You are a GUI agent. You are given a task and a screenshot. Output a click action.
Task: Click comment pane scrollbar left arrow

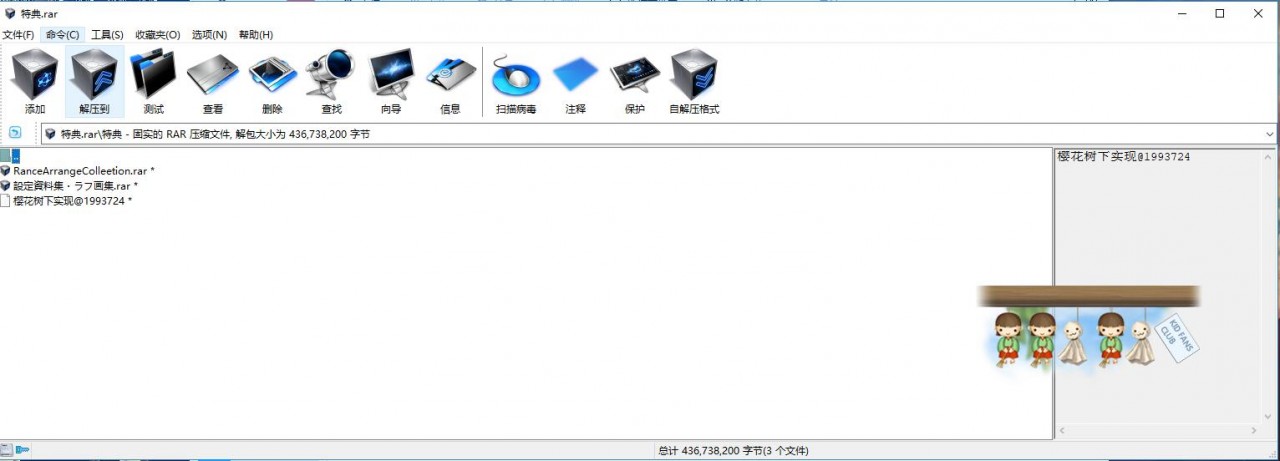(x=1063, y=431)
